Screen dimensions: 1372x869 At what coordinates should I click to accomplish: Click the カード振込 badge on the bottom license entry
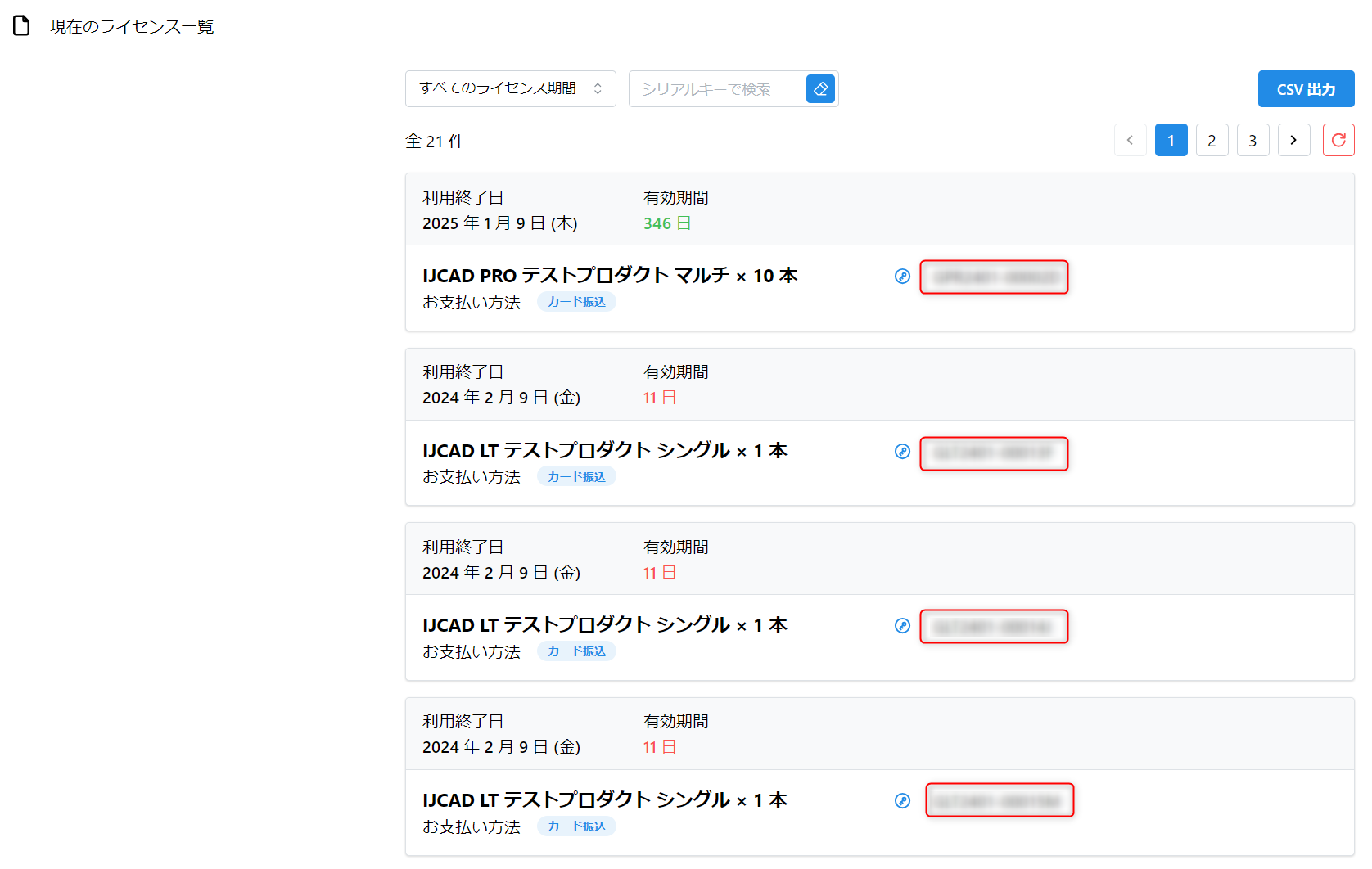(576, 826)
